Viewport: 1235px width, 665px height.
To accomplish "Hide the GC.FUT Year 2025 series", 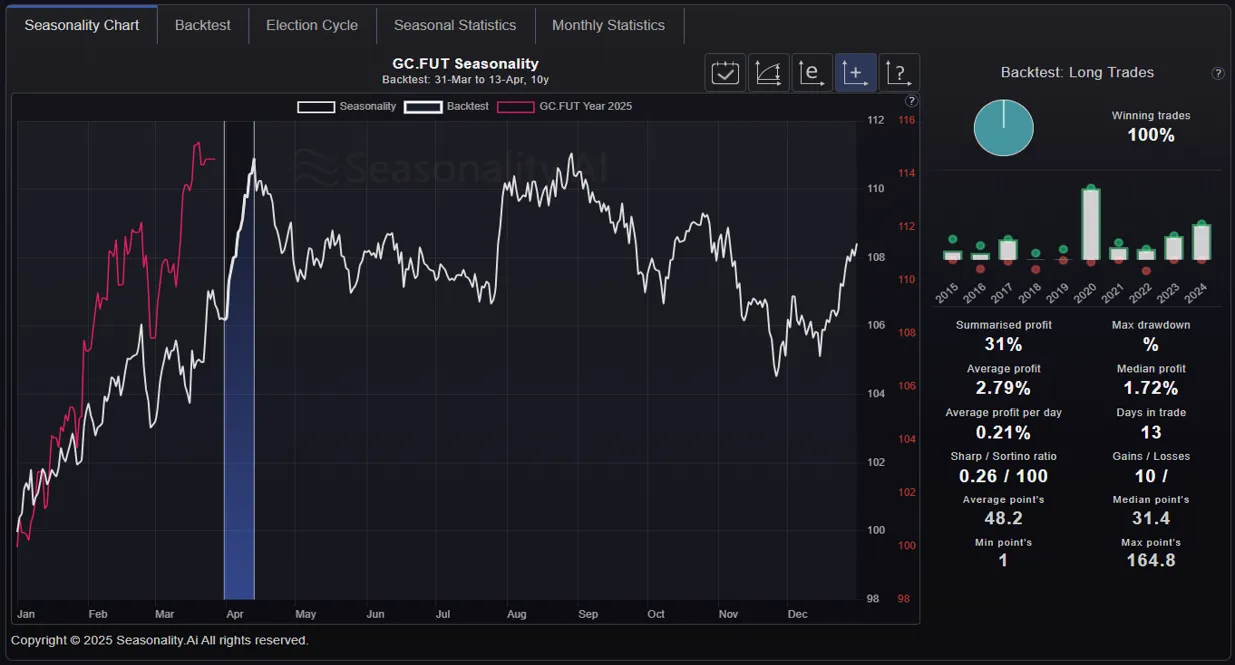I will coord(565,106).
